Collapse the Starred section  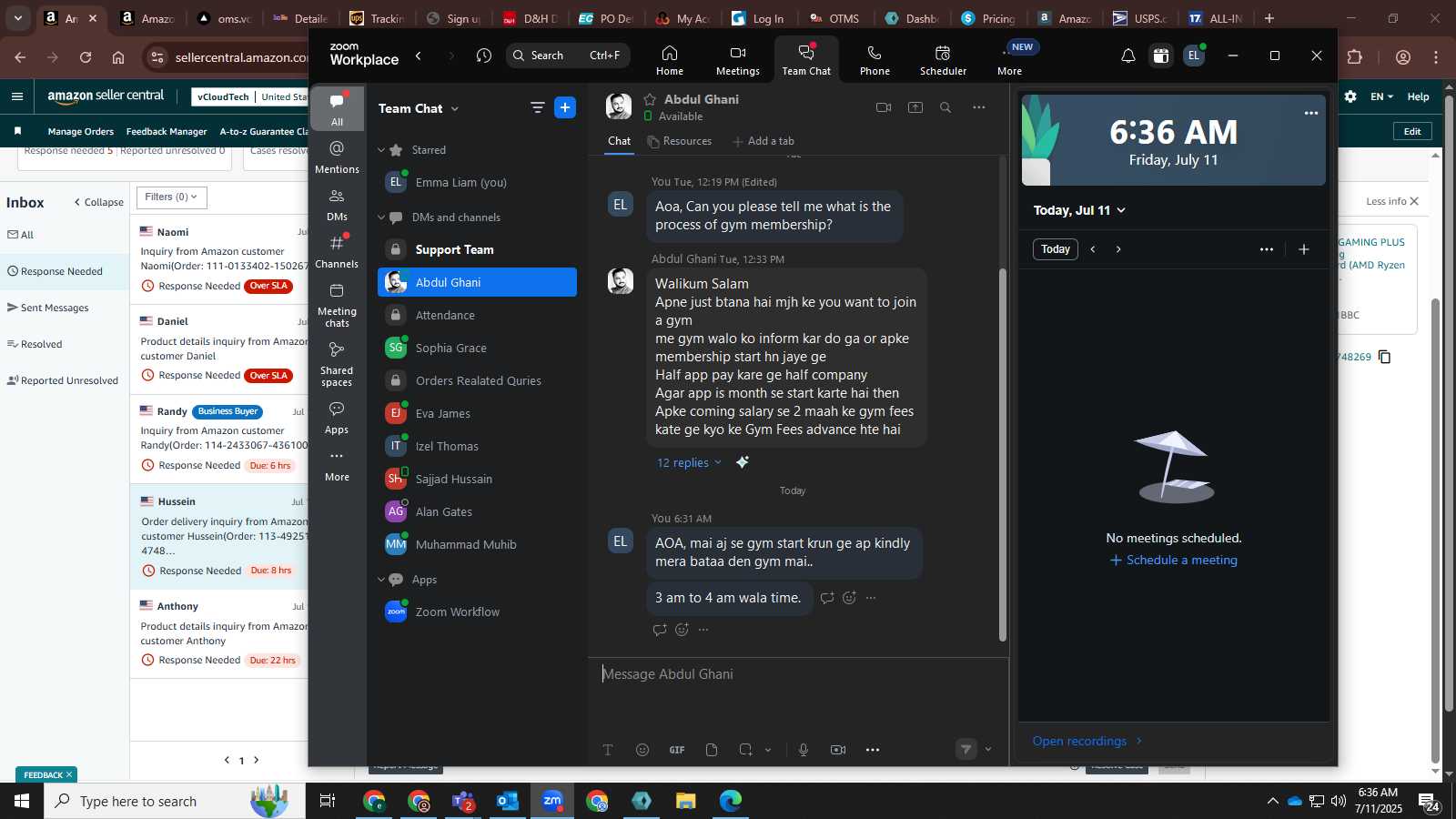coord(382,150)
